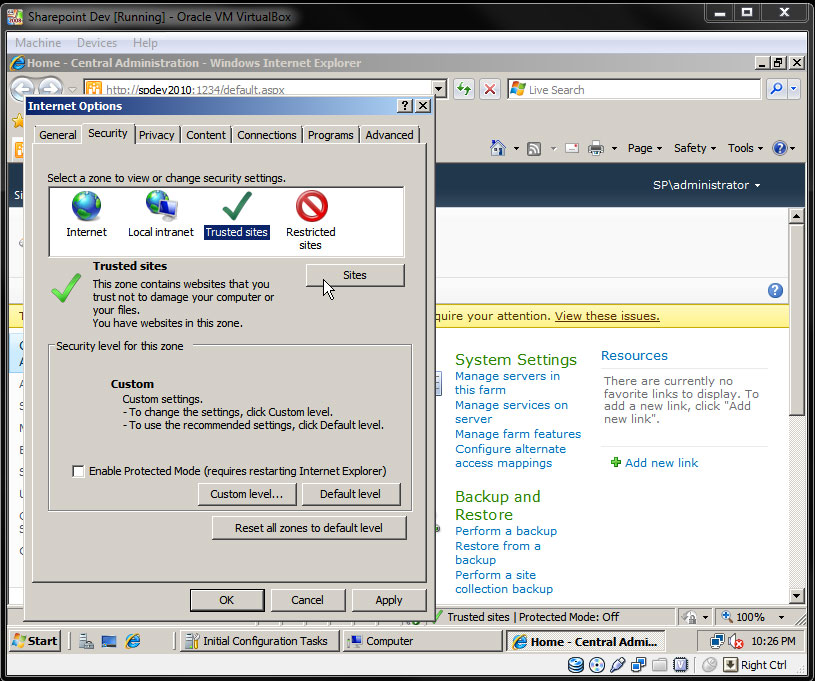
Task: Open View these issues link
Action: (x=607, y=316)
